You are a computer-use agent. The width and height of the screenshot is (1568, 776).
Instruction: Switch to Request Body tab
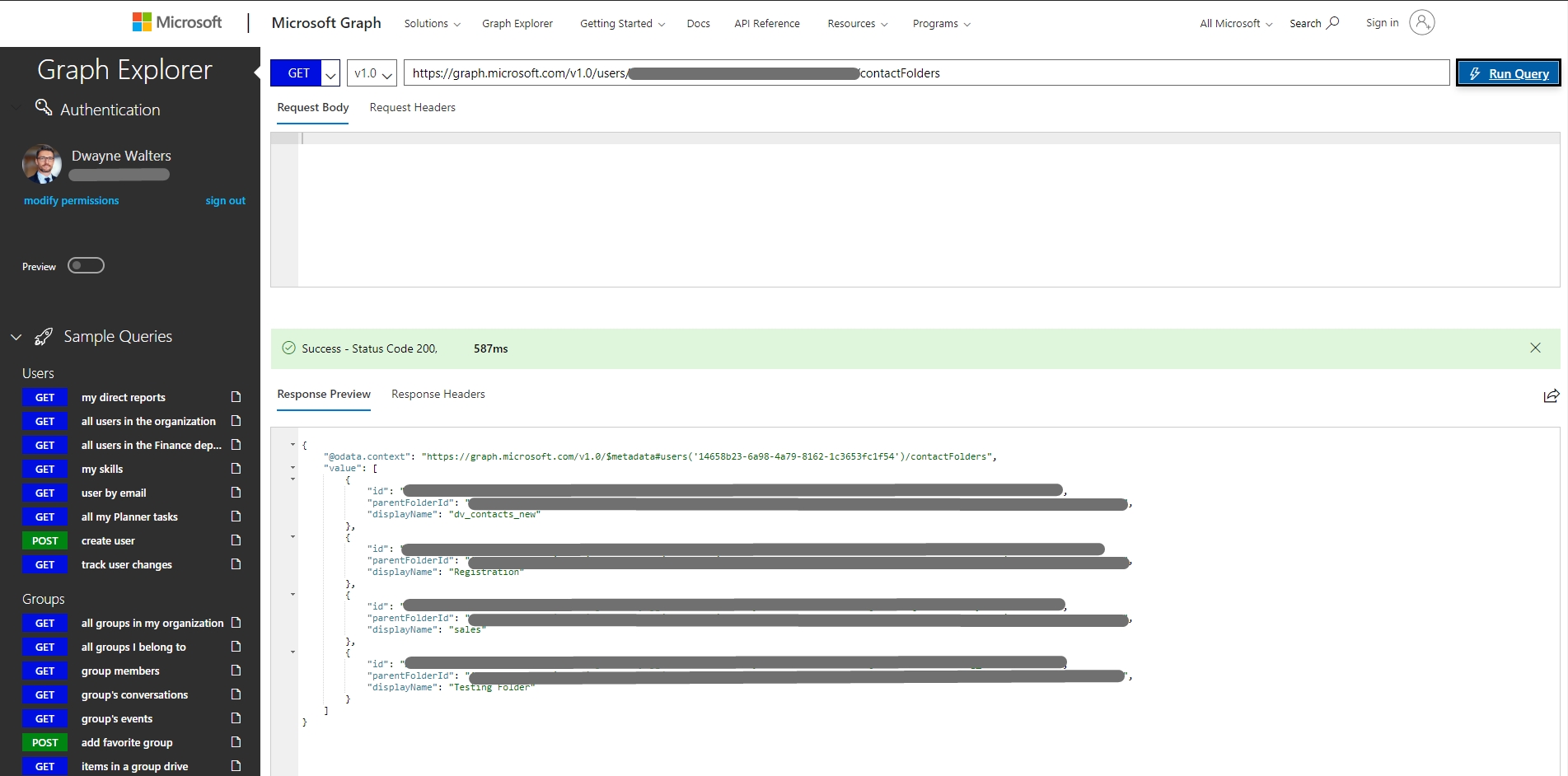pos(313,107)
